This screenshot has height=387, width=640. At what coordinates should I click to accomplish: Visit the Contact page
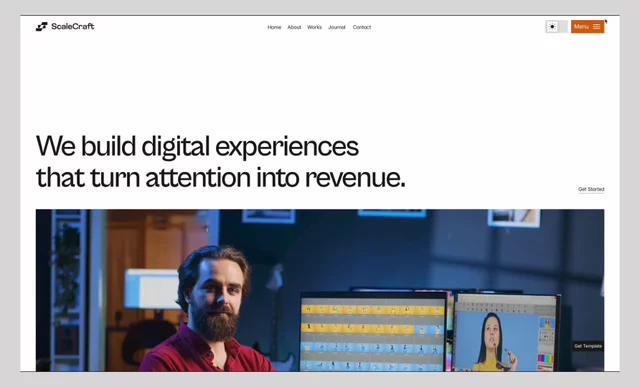pos(362,27)
